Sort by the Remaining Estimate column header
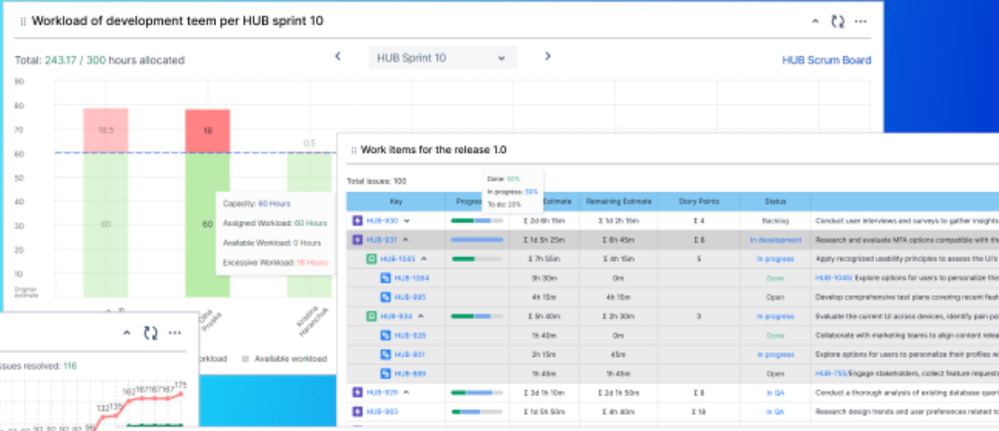Screen dimensions: 999x431 click(619, 201)
